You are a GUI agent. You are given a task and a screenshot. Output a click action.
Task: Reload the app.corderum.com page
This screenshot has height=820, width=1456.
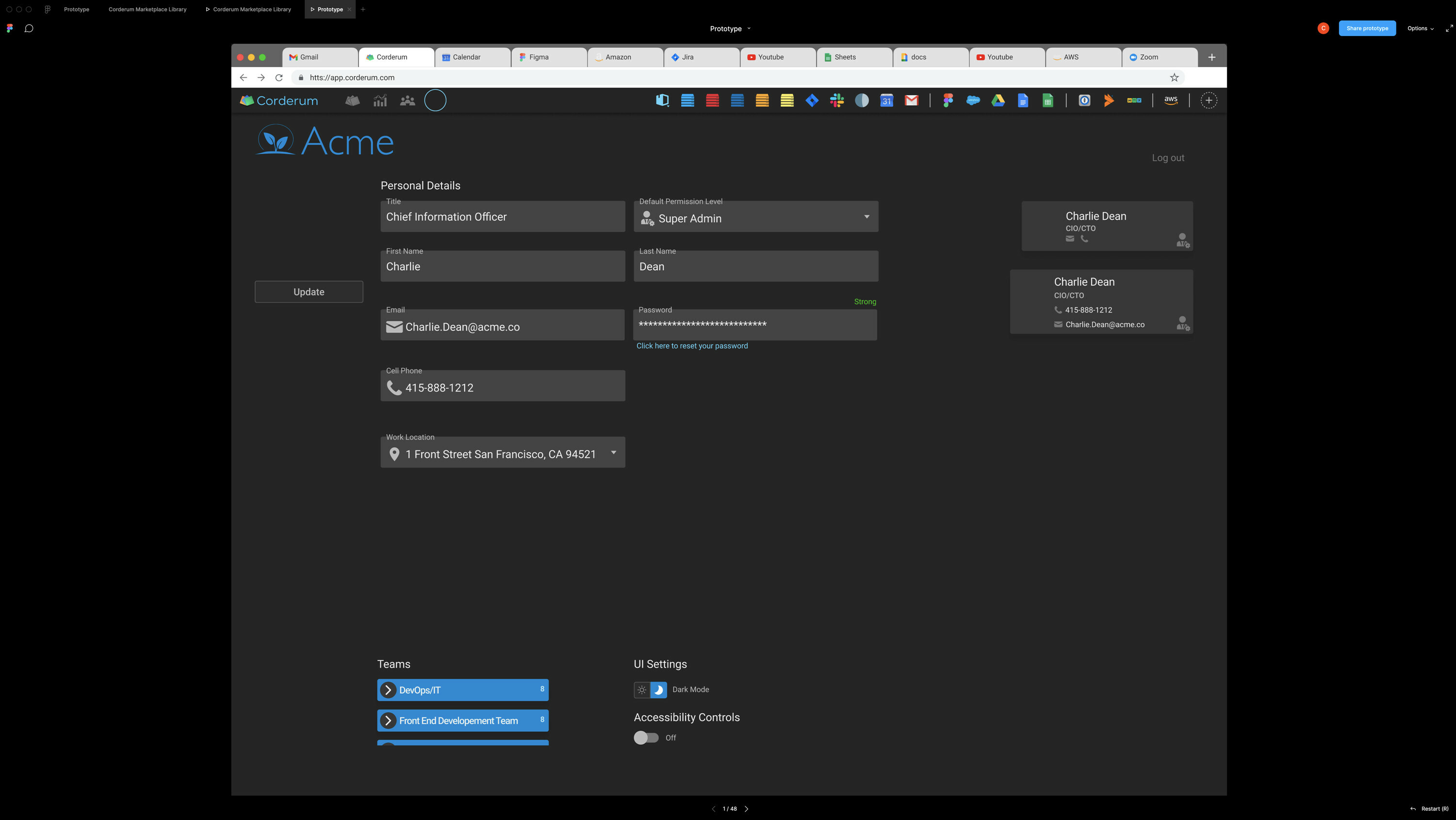[x=278, y=78]
